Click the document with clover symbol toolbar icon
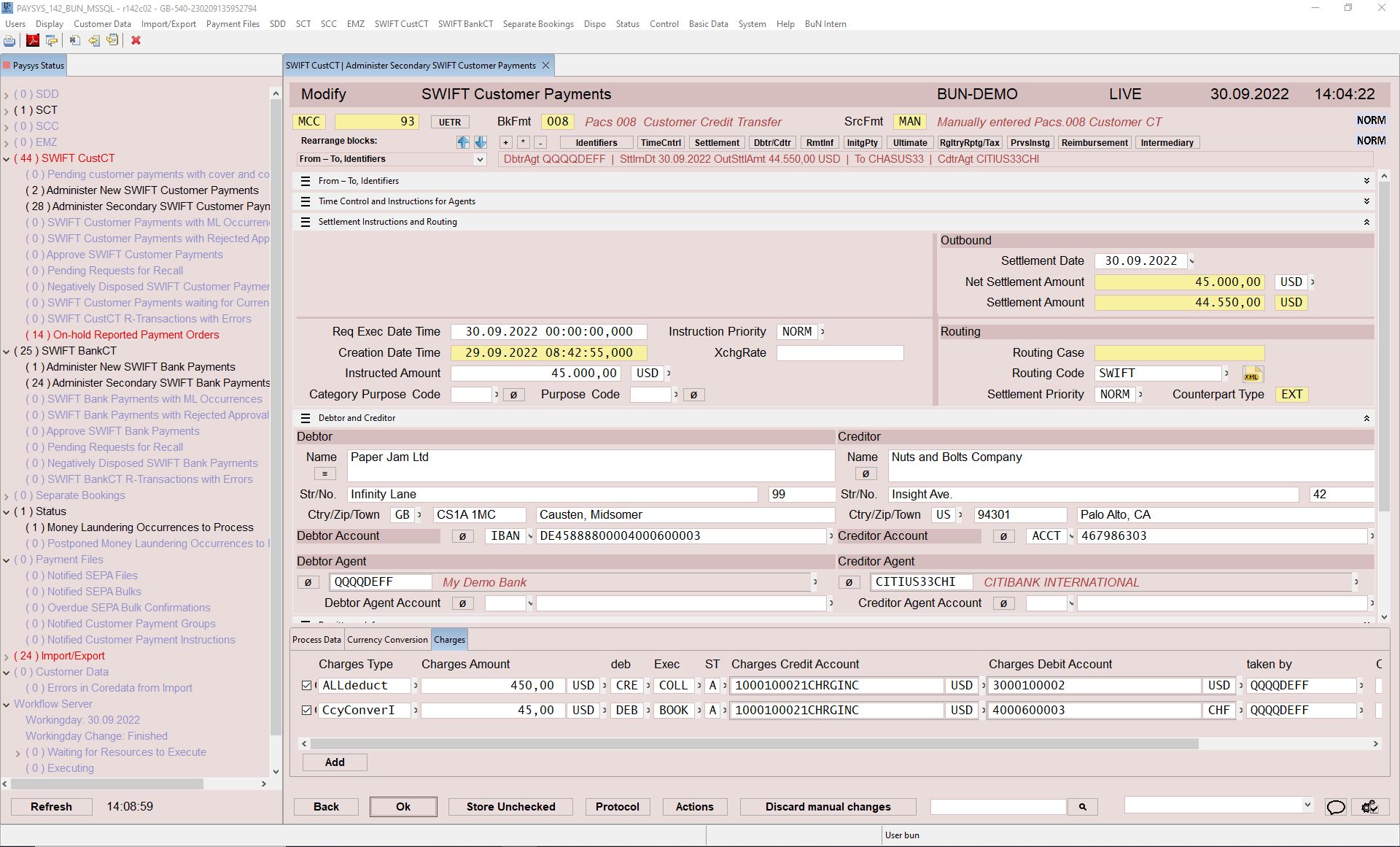Viewport: 1400px width, 847px height. tap(74, 41)
